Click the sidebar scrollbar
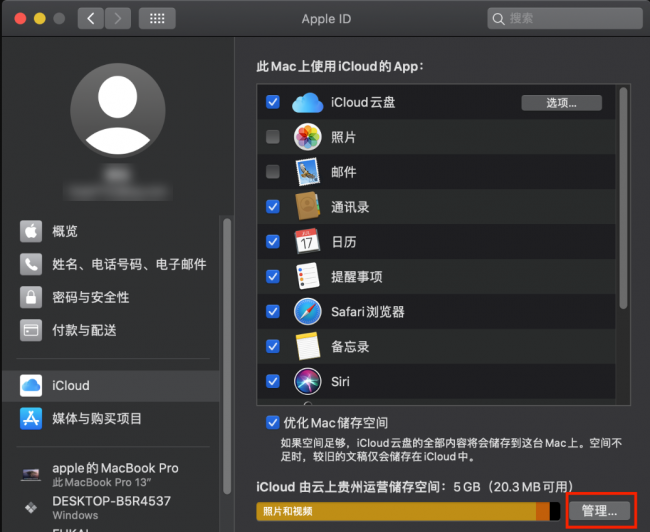Image resolution: width=650 pixels, height=532 pixels. pyautogui.click(x=227, y=356)
